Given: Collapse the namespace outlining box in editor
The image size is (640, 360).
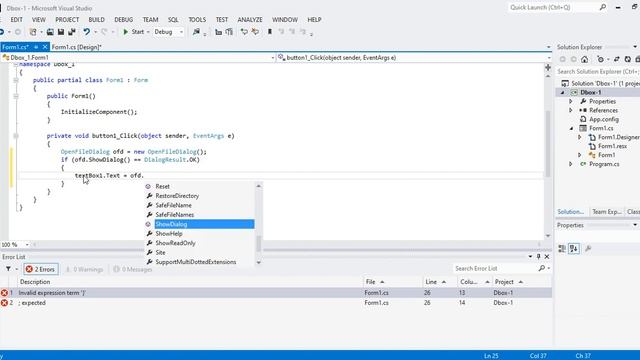Looking at the screenshot, I should [16, 64].
